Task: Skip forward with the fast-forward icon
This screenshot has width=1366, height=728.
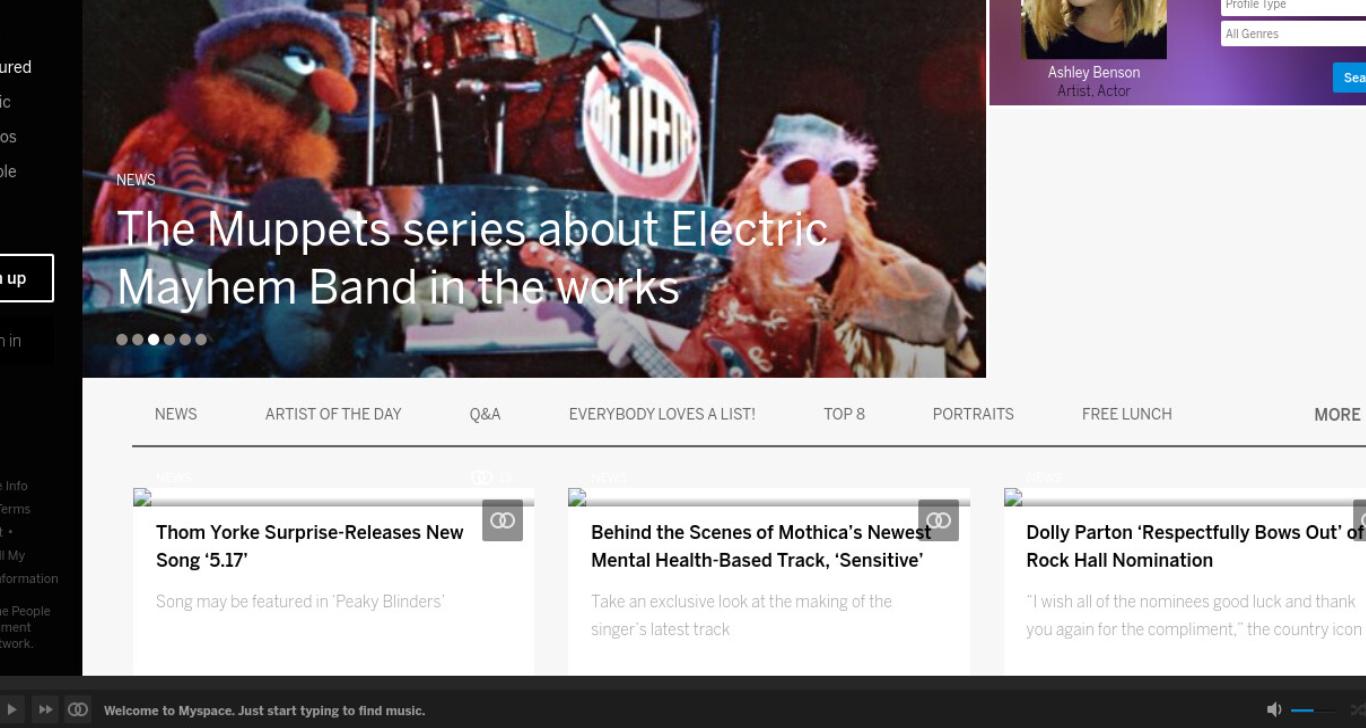Action: click(46, 710)
